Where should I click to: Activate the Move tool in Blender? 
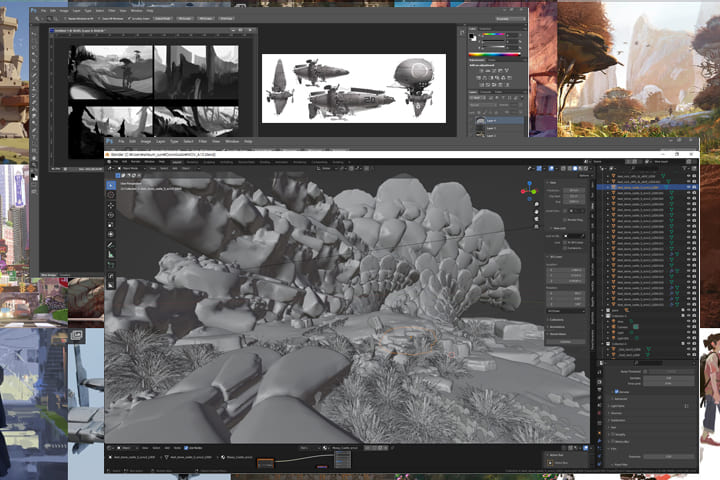point(111,205)
